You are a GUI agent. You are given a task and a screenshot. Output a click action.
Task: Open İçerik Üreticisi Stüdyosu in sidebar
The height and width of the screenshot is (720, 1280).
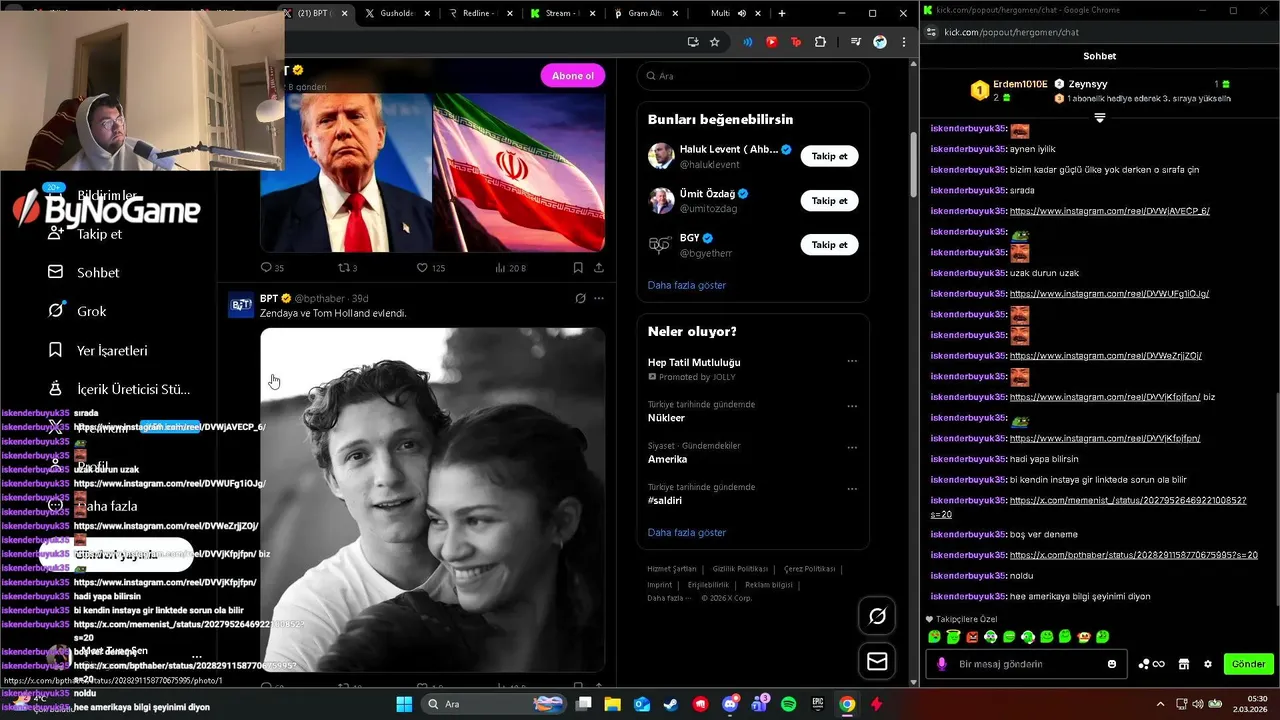pyautogui.click(x=119, y=389)
